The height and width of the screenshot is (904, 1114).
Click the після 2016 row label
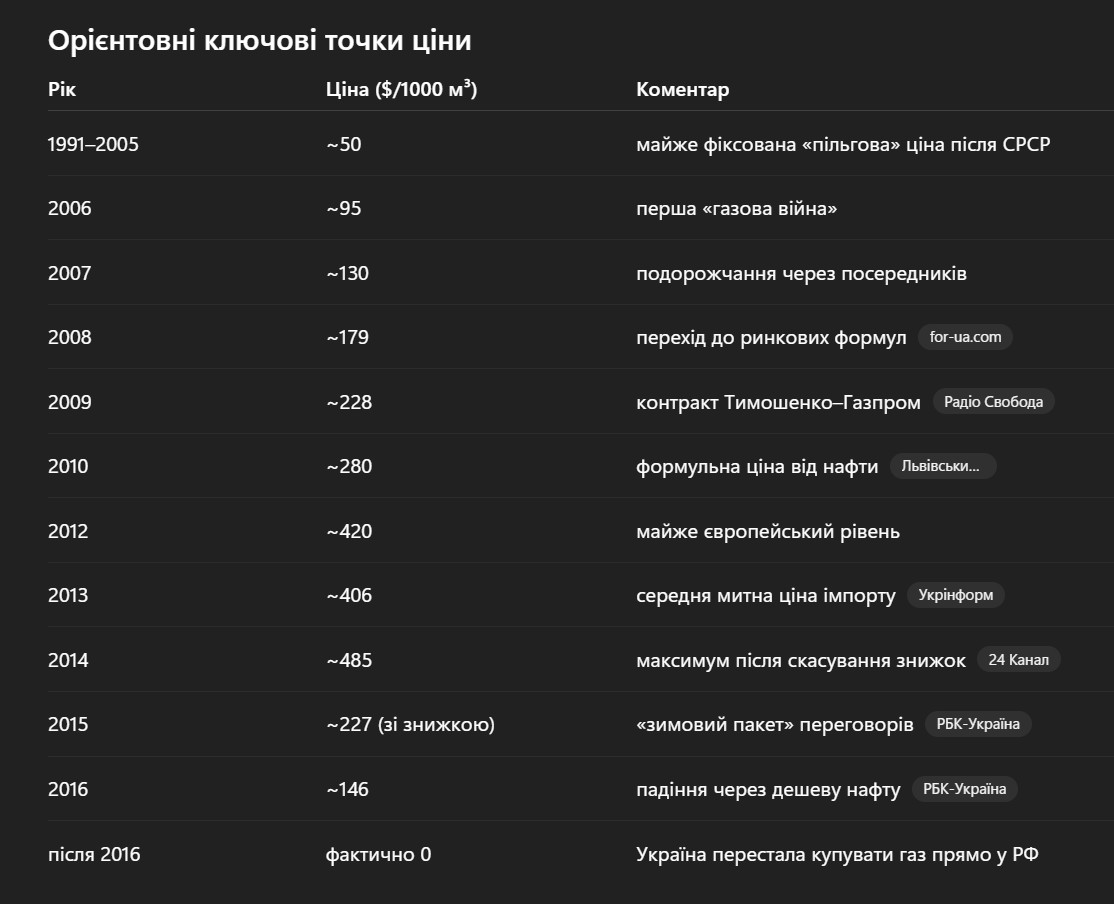pos(94,854)
